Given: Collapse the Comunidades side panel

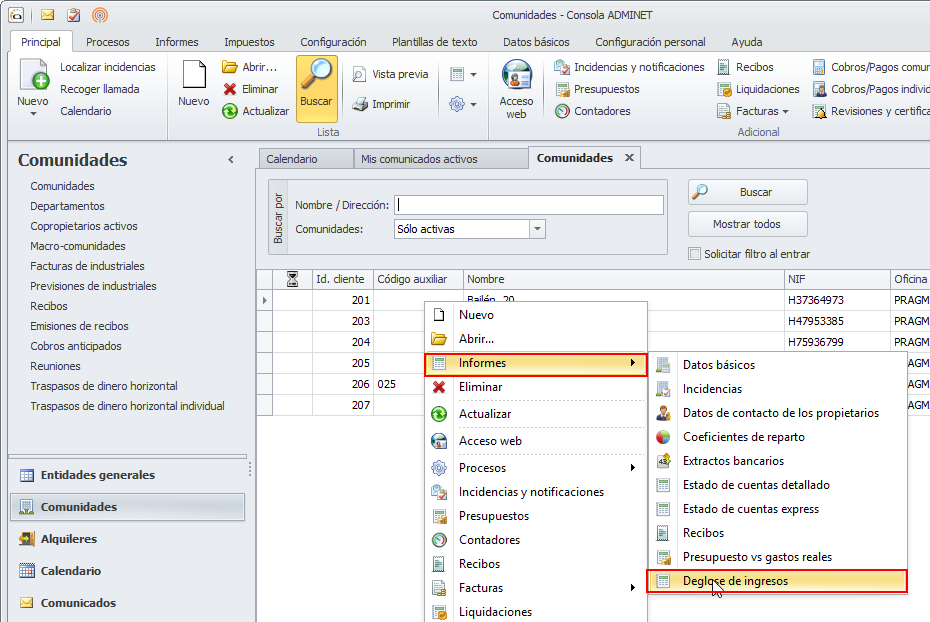Looking at the screenshot, I should 231,160.
